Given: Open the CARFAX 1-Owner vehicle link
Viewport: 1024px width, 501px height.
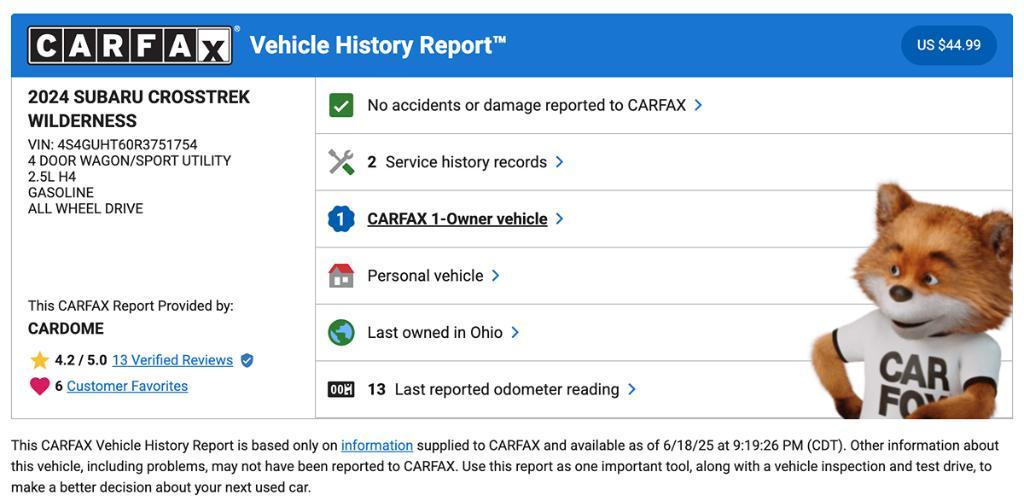Looking at the screenshot, I should point(457,219).
